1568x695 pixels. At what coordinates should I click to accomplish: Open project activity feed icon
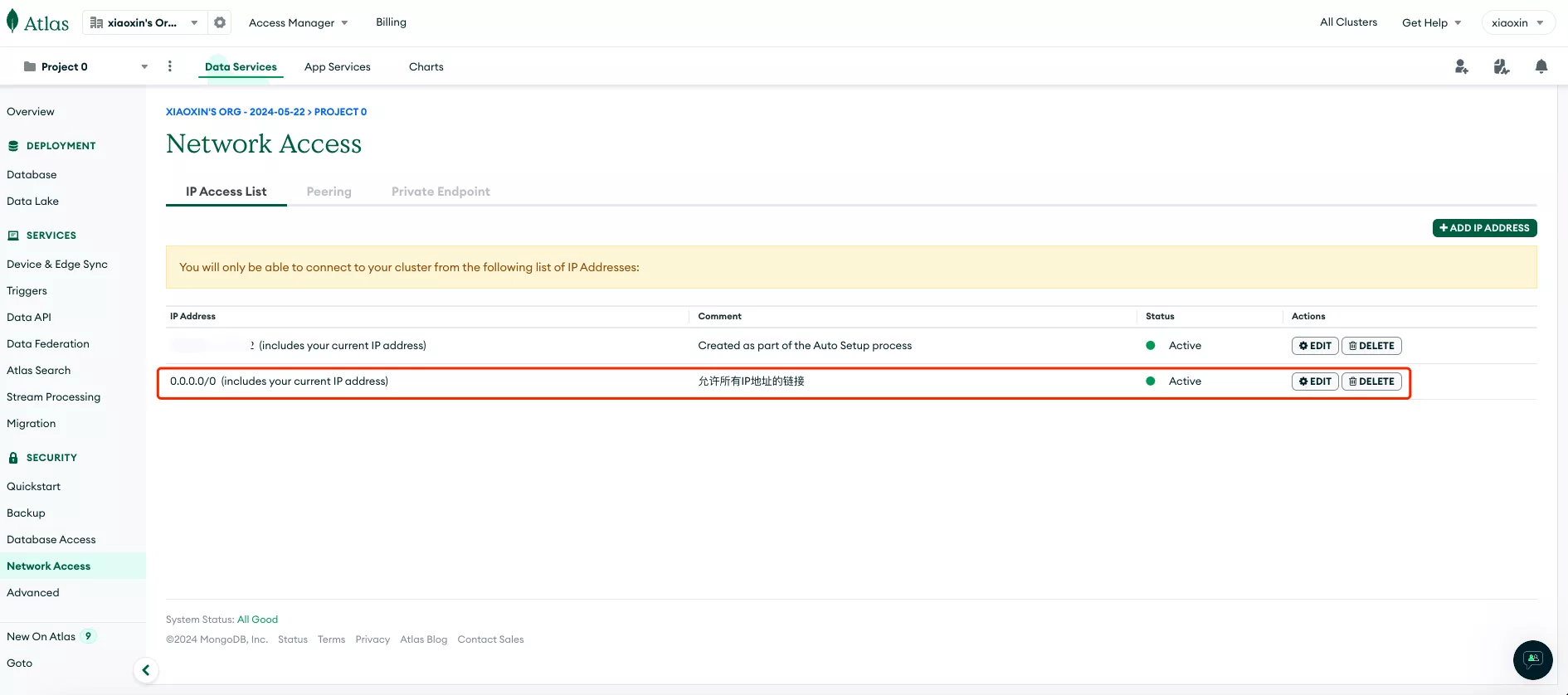tap(1502, 66)
